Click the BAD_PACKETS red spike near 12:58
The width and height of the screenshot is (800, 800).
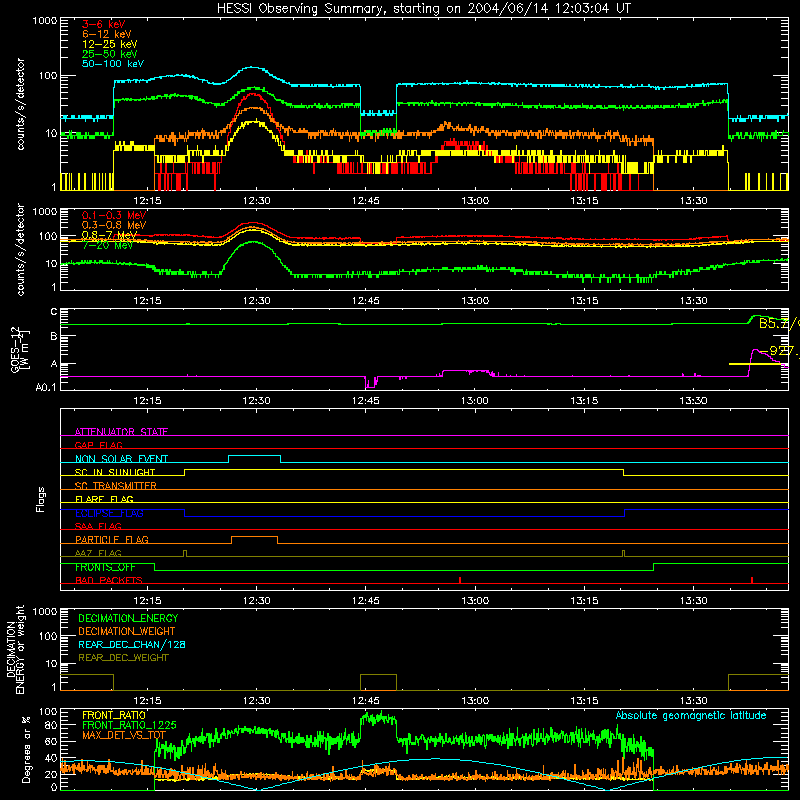point(460,580)
